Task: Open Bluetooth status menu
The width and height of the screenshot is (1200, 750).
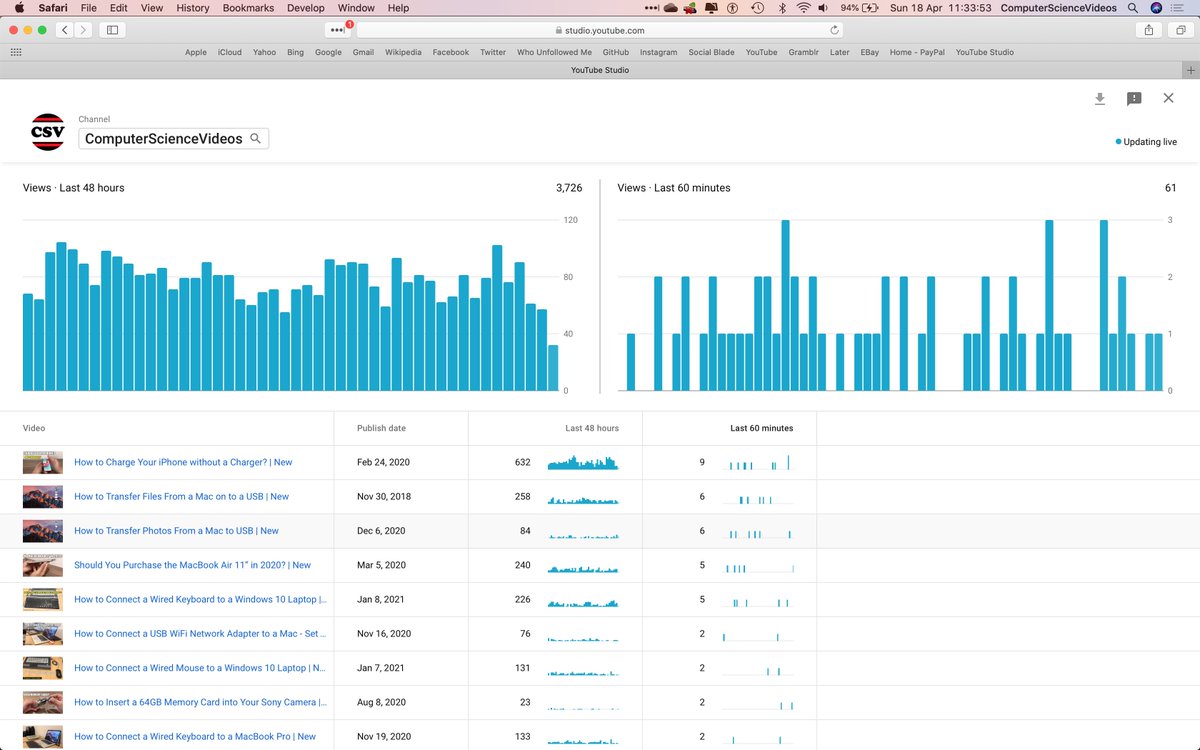Action: (781, 8)
